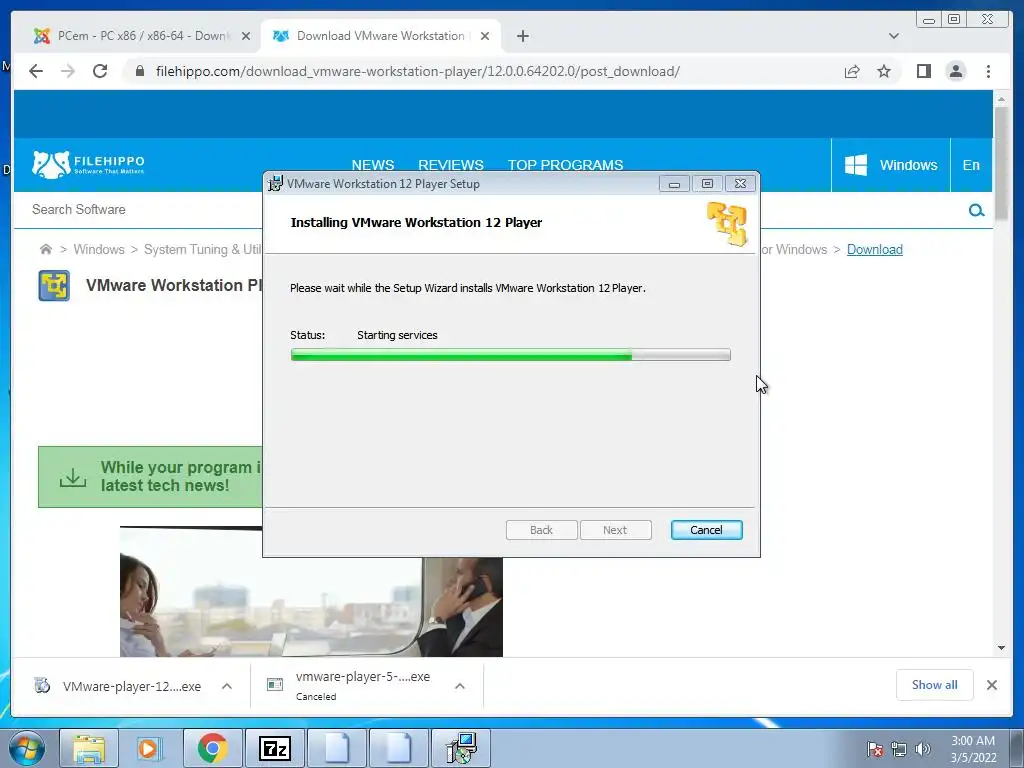The height and width of the screenshot is (768, 1024).
Task: Open Chrome side panel
Action: 923,71
